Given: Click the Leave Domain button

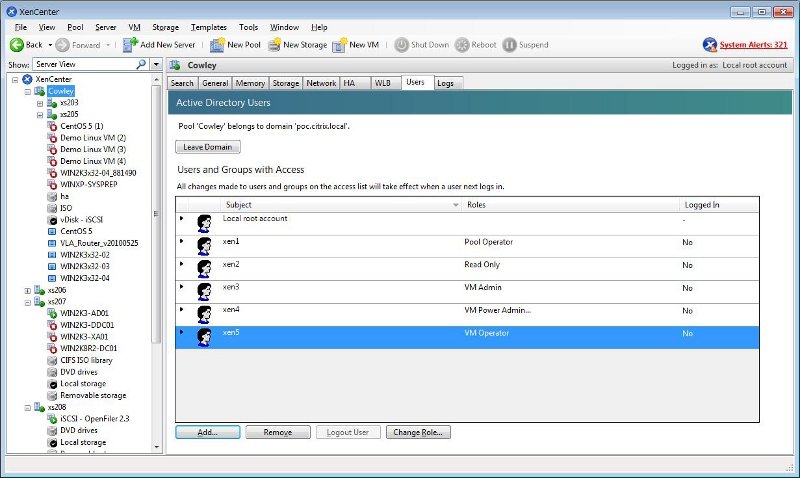Looking at the screenshot, I should [208, 147].
